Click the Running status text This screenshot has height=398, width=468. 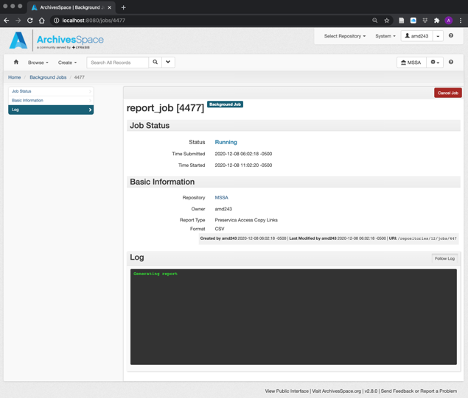pyautogui.click(x=226, y=142)
